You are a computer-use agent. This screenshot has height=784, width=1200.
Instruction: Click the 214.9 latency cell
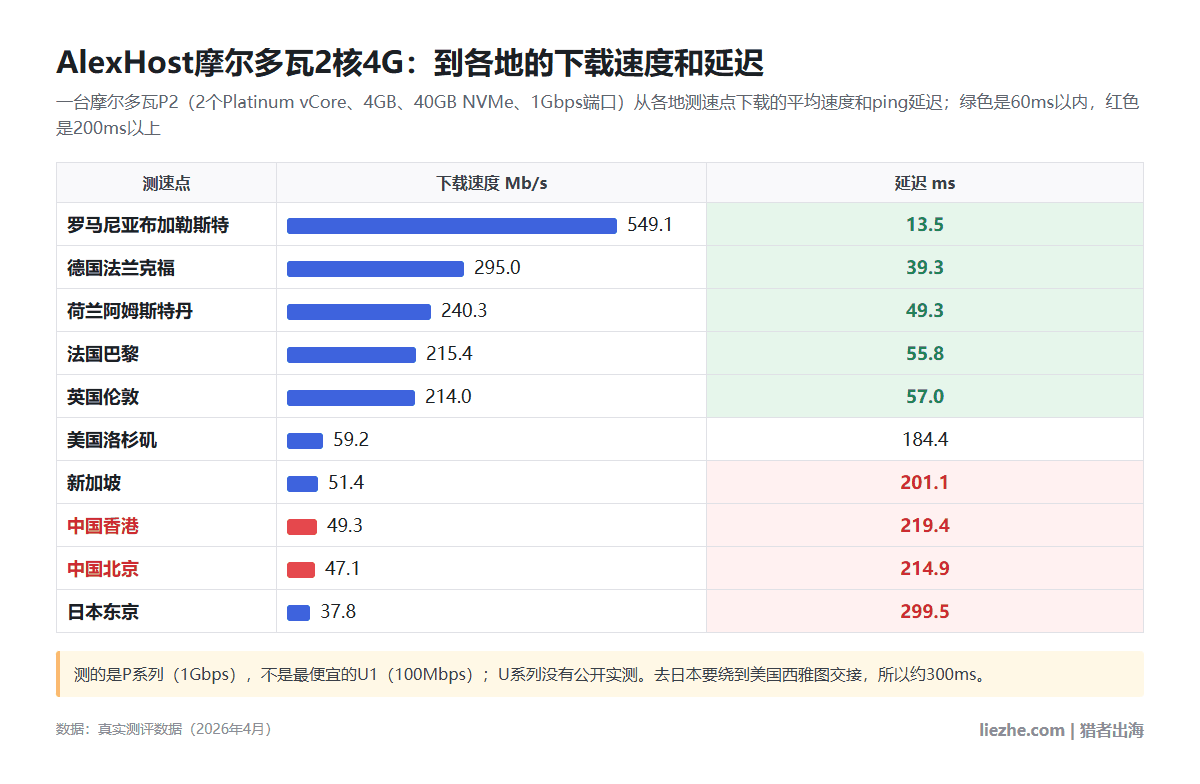pyautogui.click(x=925, y=569)
